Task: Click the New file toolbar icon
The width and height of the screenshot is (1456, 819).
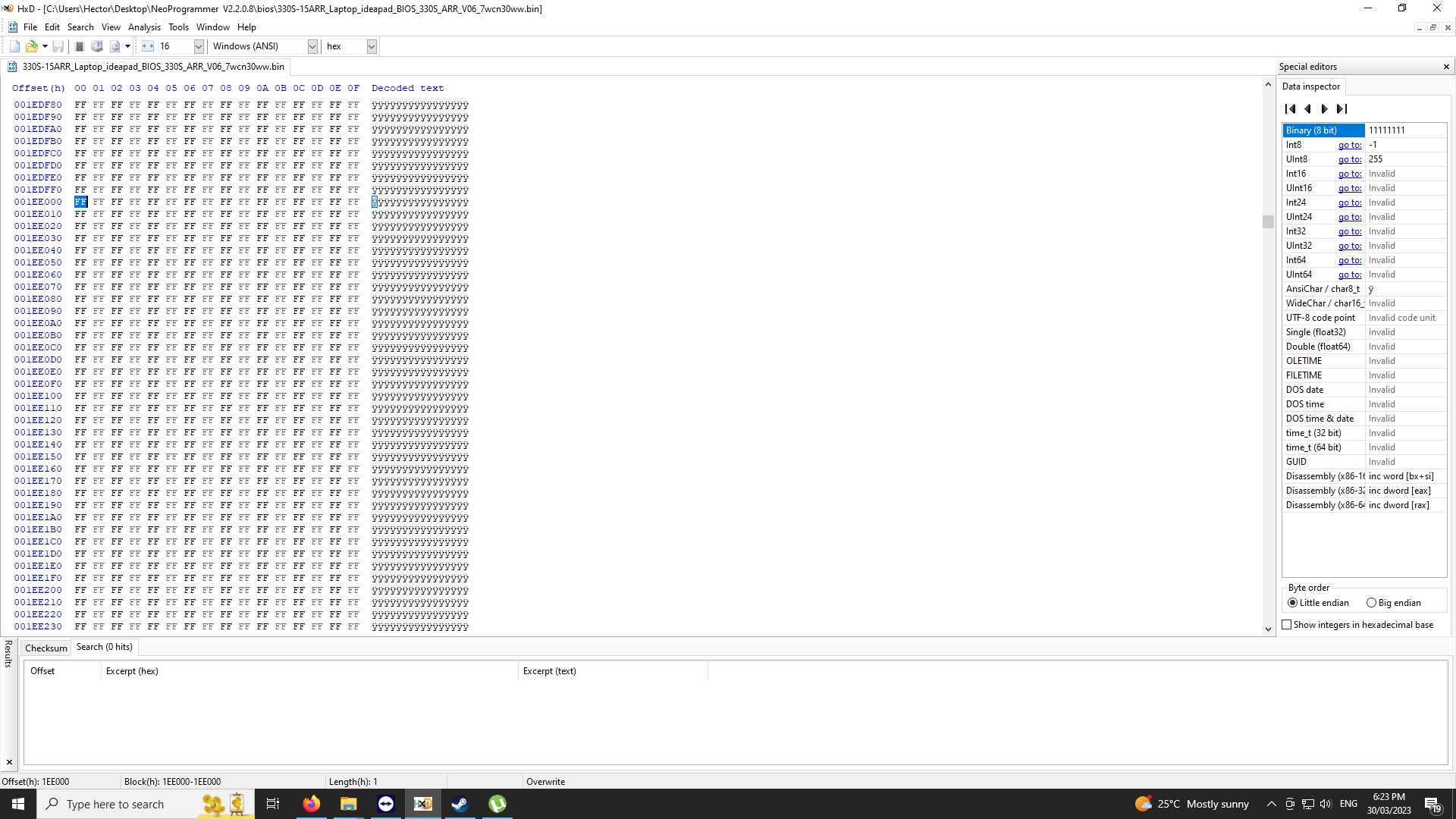Action: click(x=14, y=46)
